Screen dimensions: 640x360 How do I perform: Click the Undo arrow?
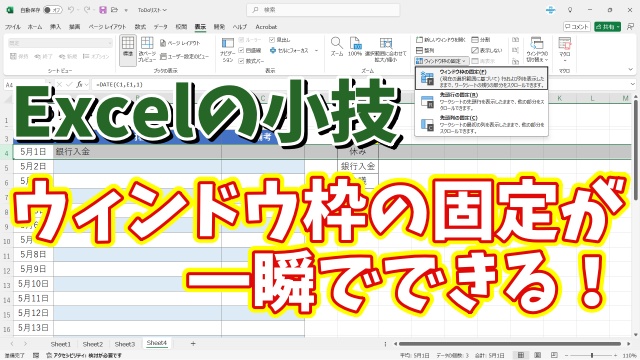(71, 10)
